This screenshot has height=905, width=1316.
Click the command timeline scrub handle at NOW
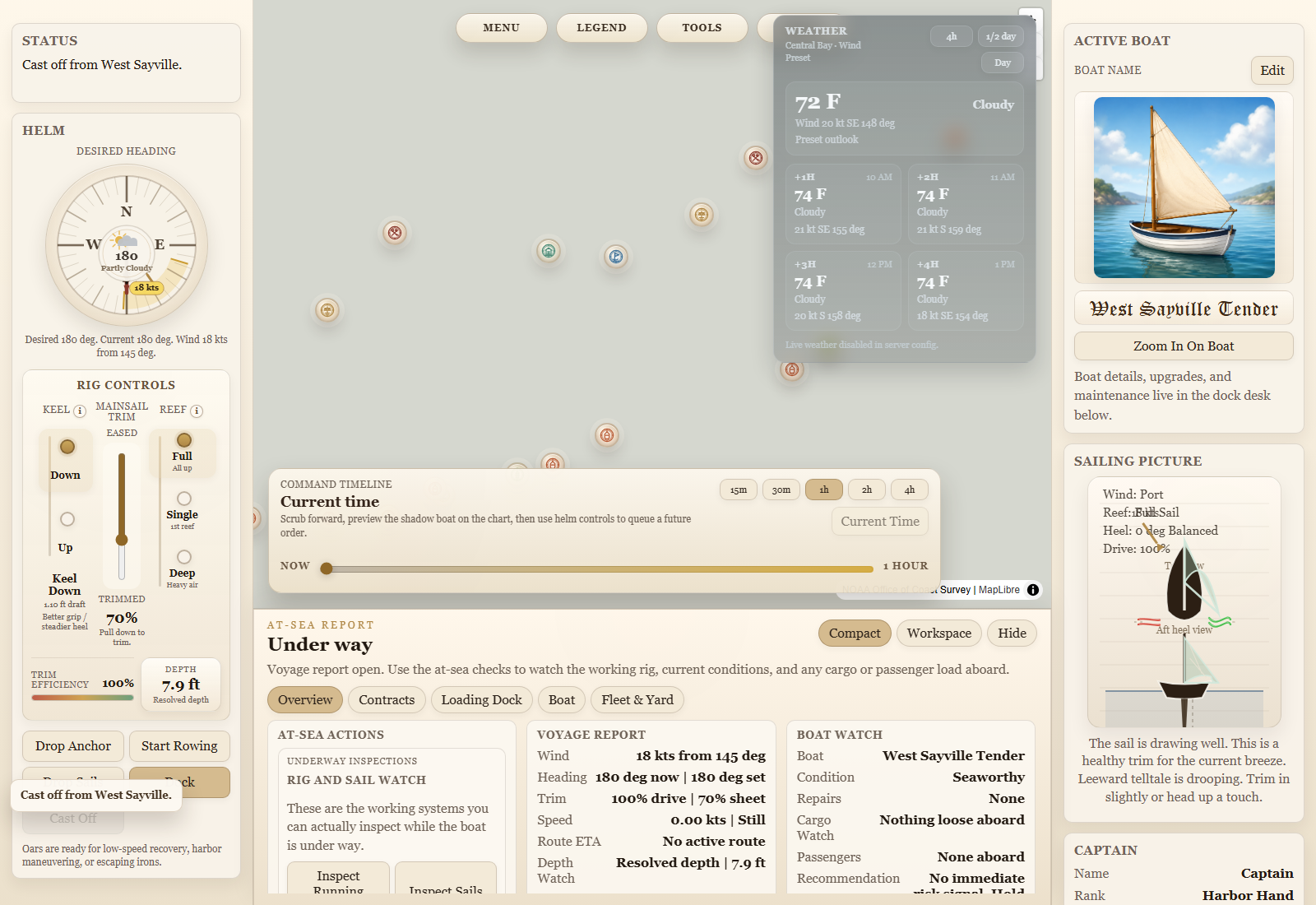(327, 569)
